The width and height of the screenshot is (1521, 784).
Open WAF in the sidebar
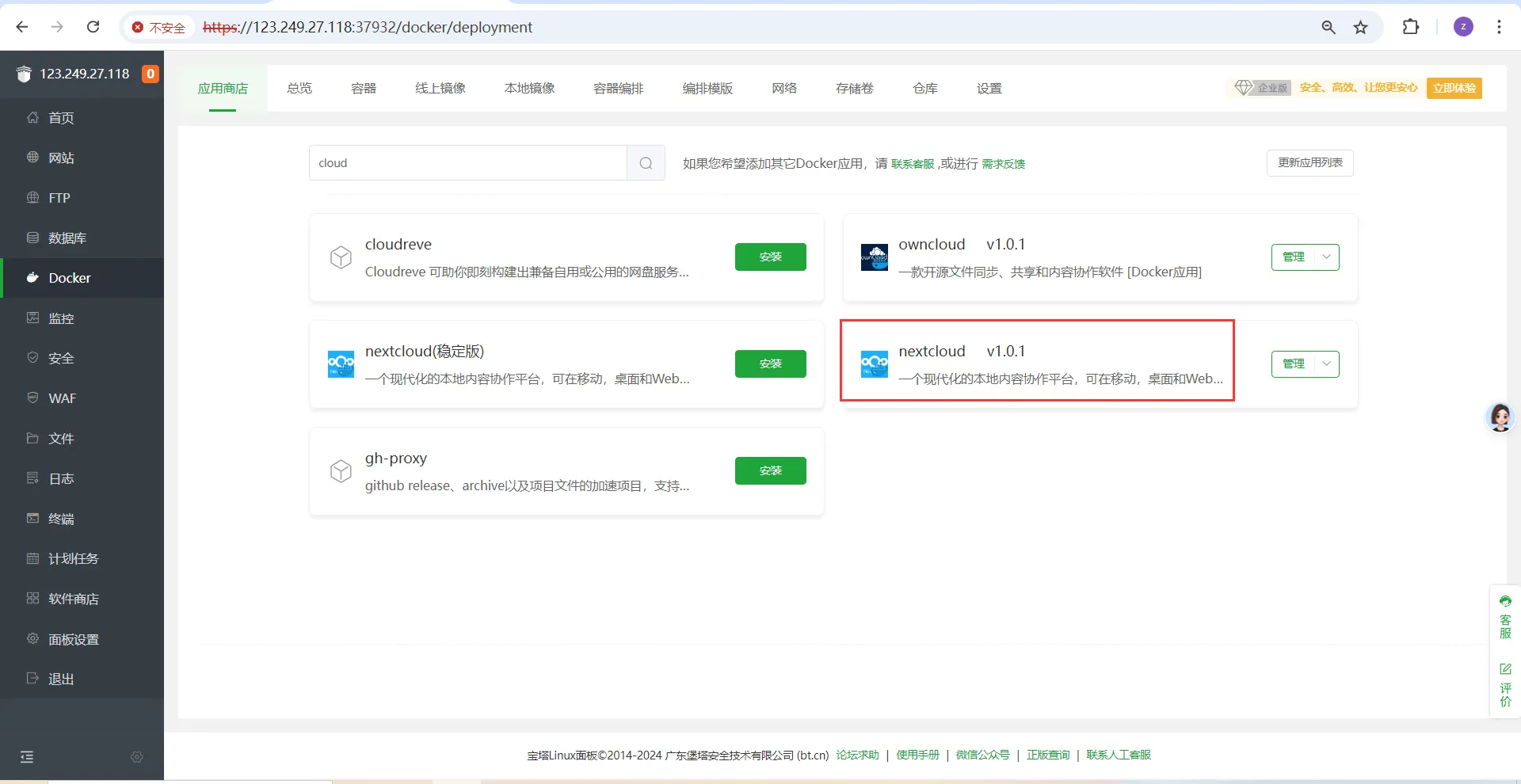coord(82,398)
